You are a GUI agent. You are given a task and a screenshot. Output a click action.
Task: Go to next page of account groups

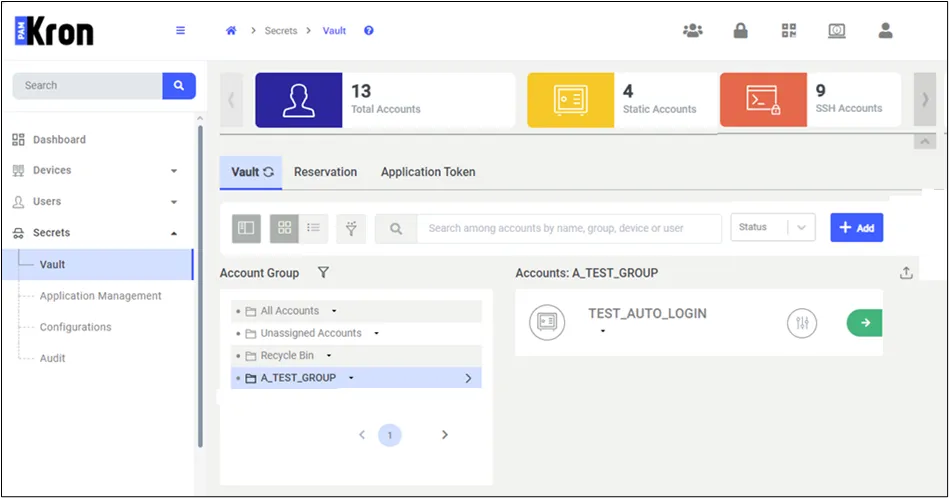click(445, 434)
